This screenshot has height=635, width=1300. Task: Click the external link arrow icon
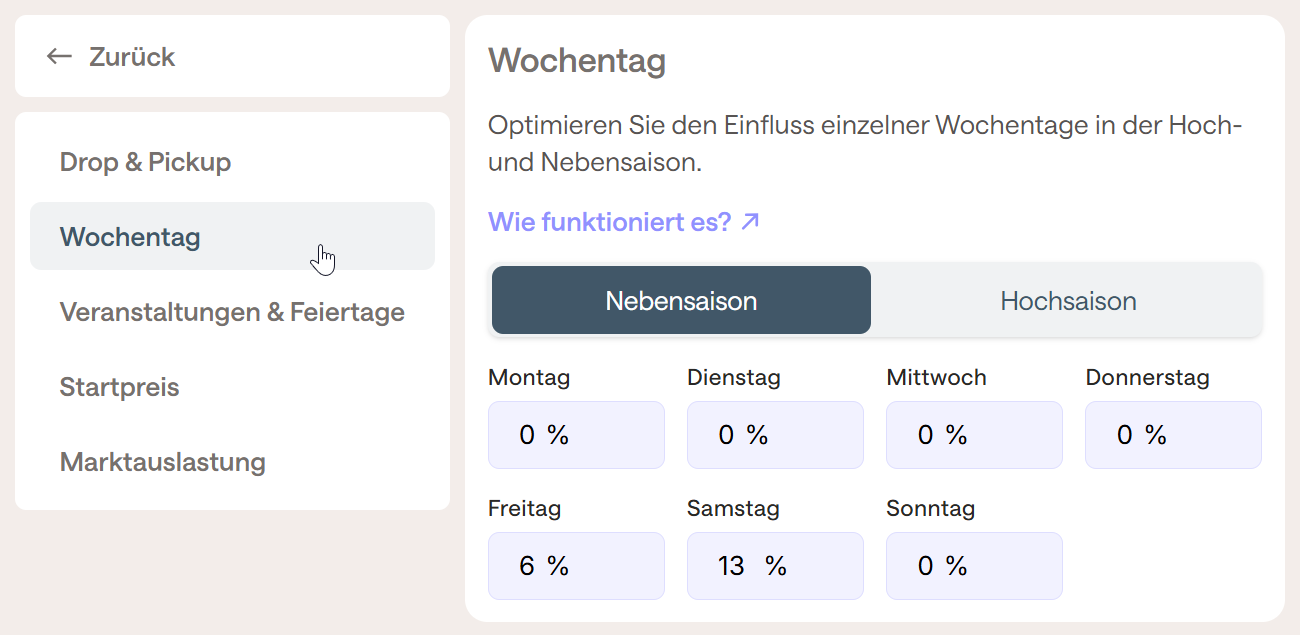coord(750,221)
